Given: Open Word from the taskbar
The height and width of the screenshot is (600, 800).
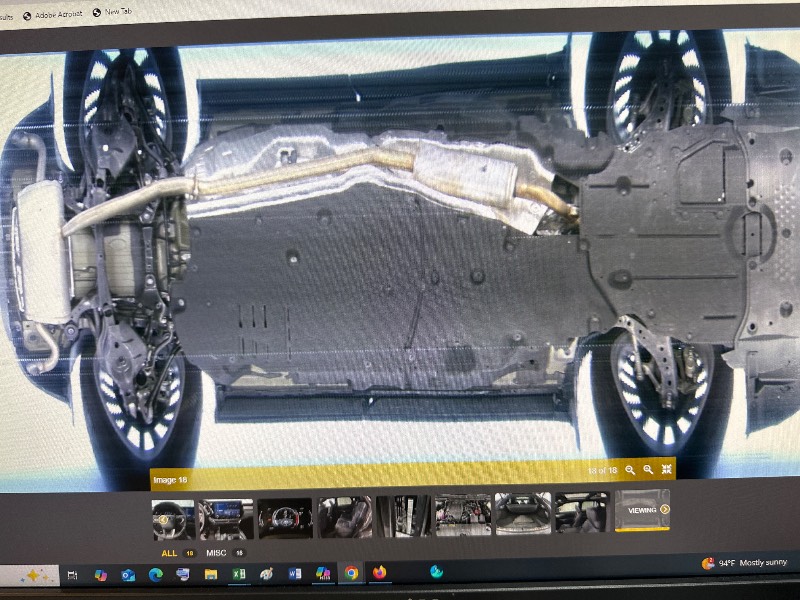Looking at the screenshot, I should point(294,574).
